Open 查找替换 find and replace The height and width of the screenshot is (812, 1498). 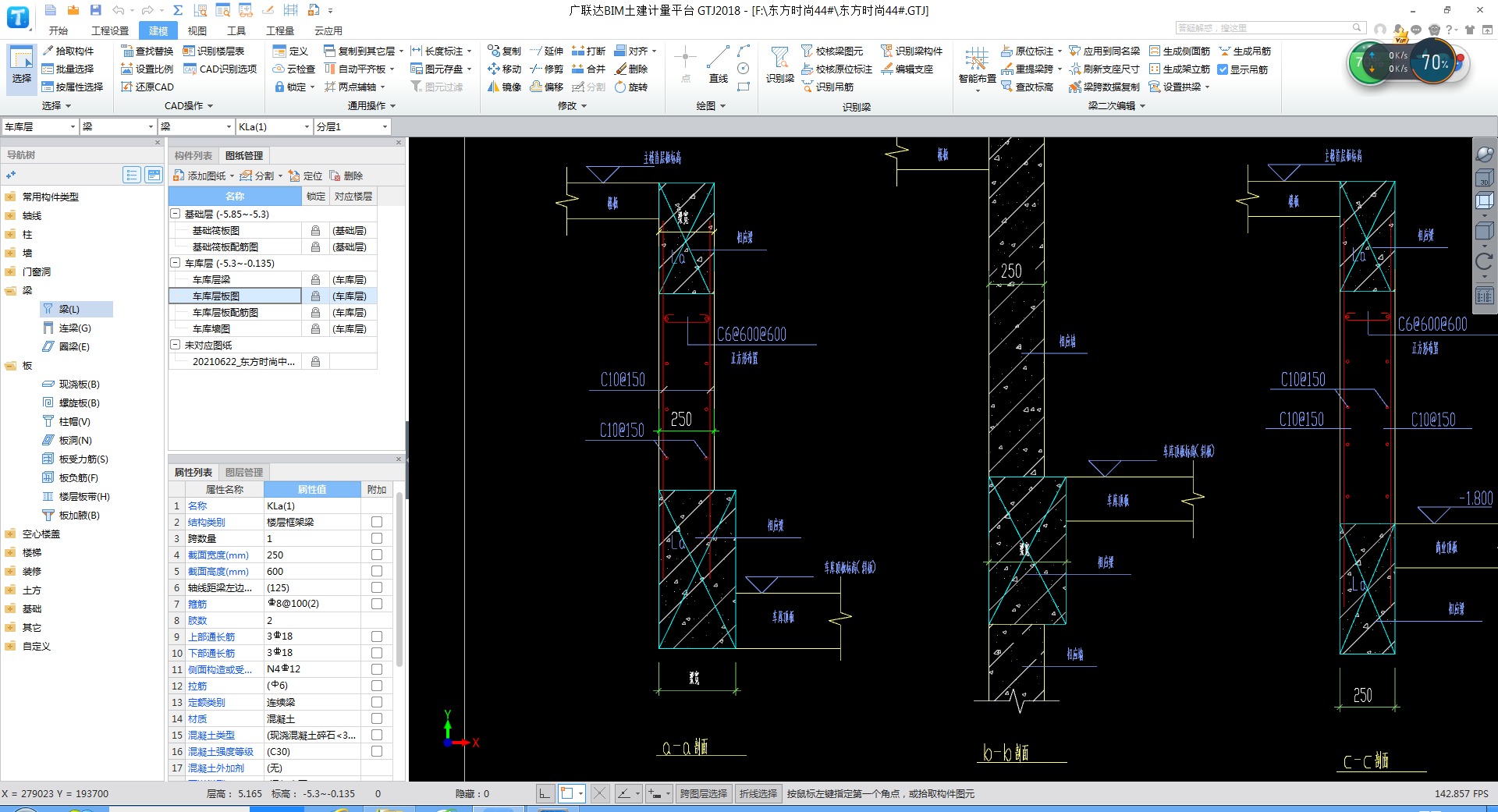point(147,51)
